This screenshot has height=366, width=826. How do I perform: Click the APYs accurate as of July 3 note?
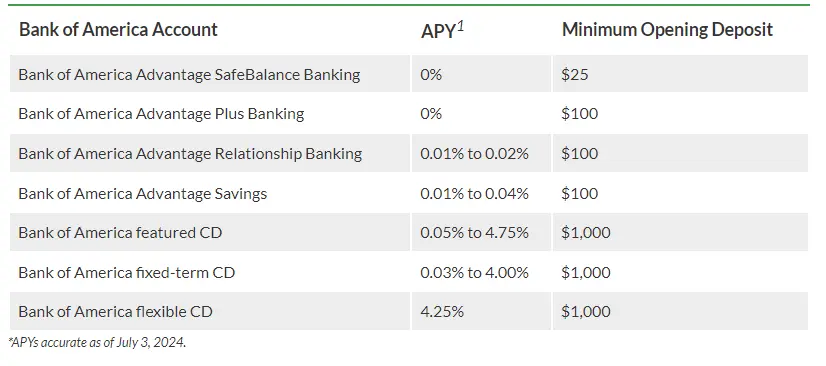coord(97,342)
